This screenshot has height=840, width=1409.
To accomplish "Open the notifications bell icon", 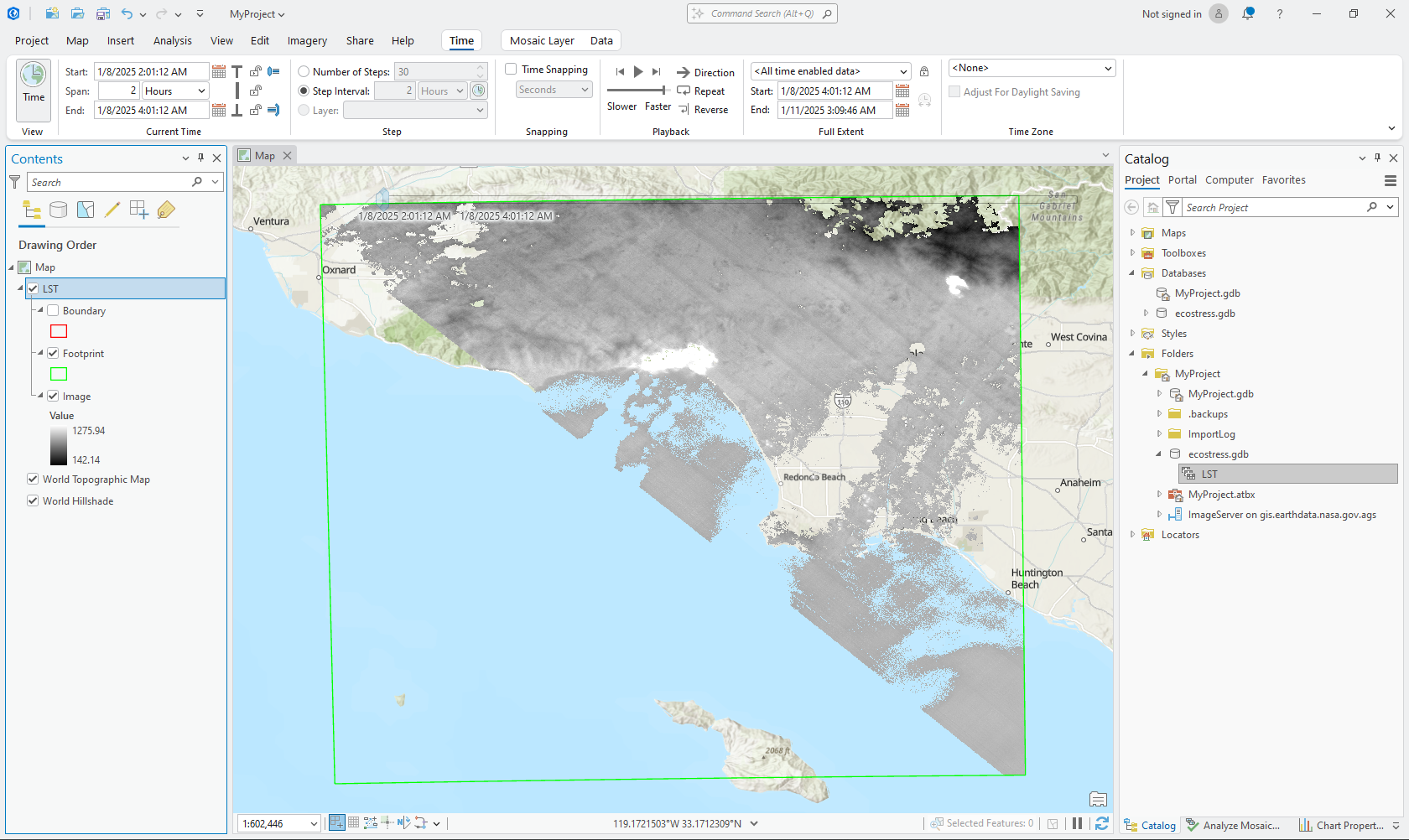I will tap(1248, 14).
